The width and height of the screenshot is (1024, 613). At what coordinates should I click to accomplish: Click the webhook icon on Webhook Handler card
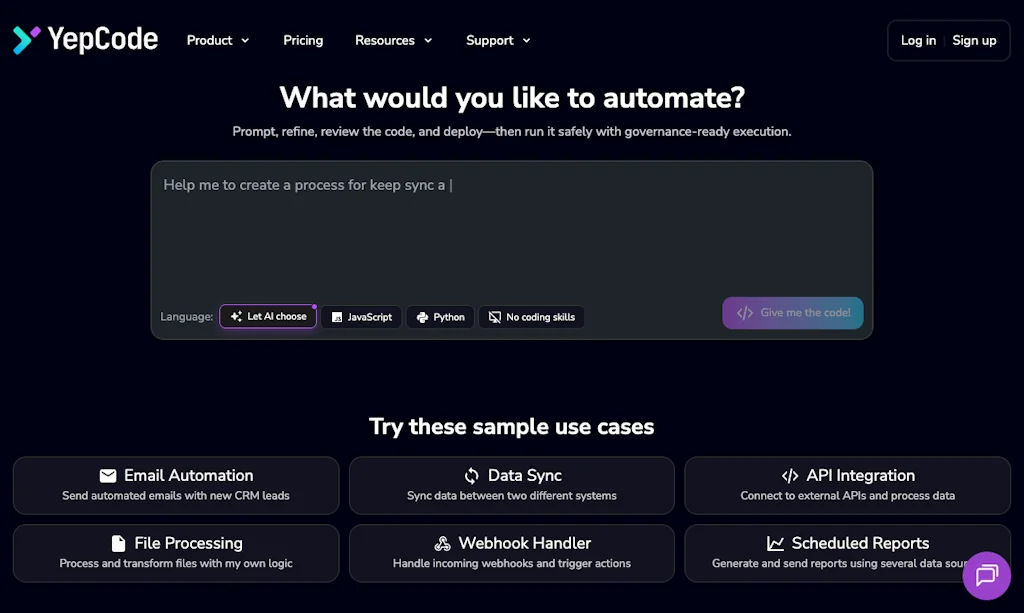point(443,543)
